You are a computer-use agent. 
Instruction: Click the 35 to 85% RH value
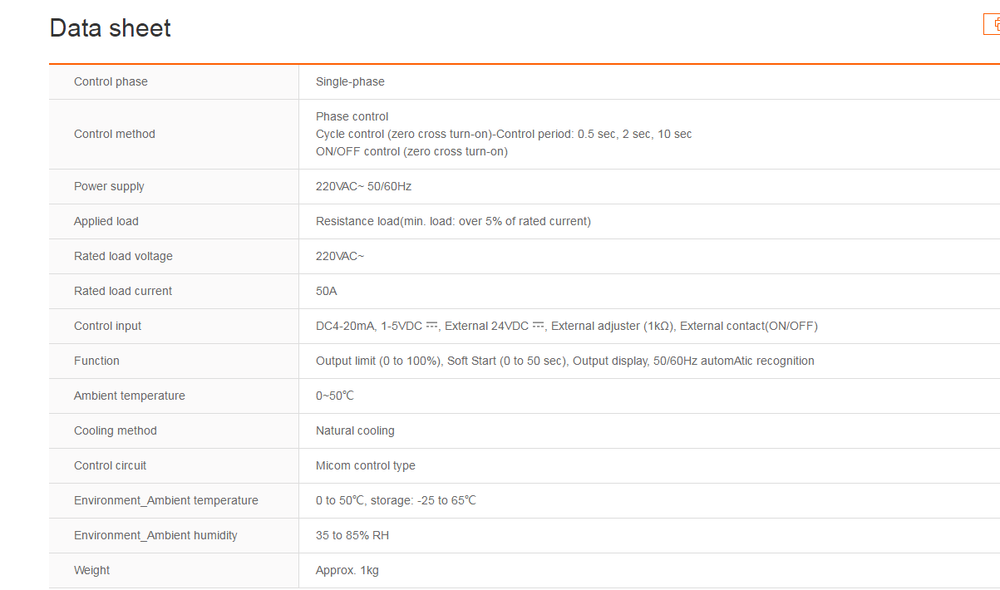pyautogui.click(x=352, y=536)
